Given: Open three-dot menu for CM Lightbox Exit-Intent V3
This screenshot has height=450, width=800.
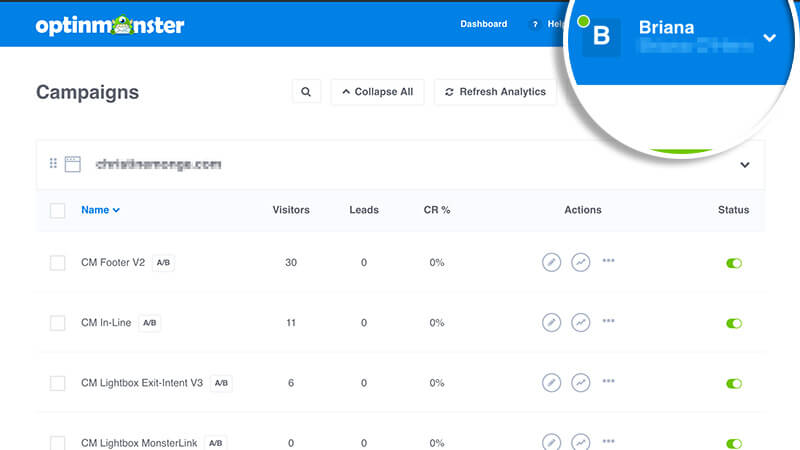Looking at the screenshot, I should click(x=608, y=382).
